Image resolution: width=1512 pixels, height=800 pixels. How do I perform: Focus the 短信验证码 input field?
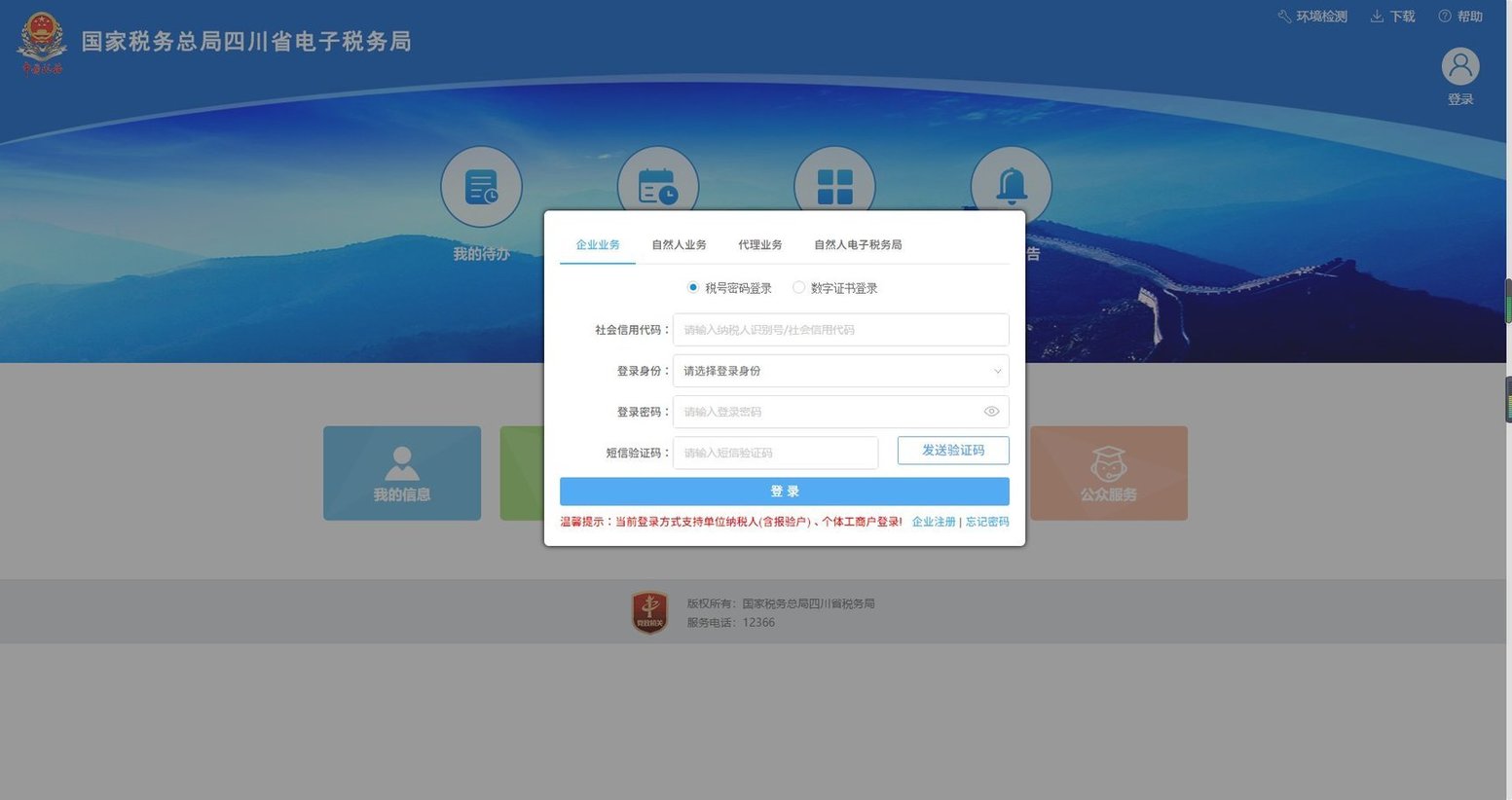pyautogui.click(x=776, y=453)
